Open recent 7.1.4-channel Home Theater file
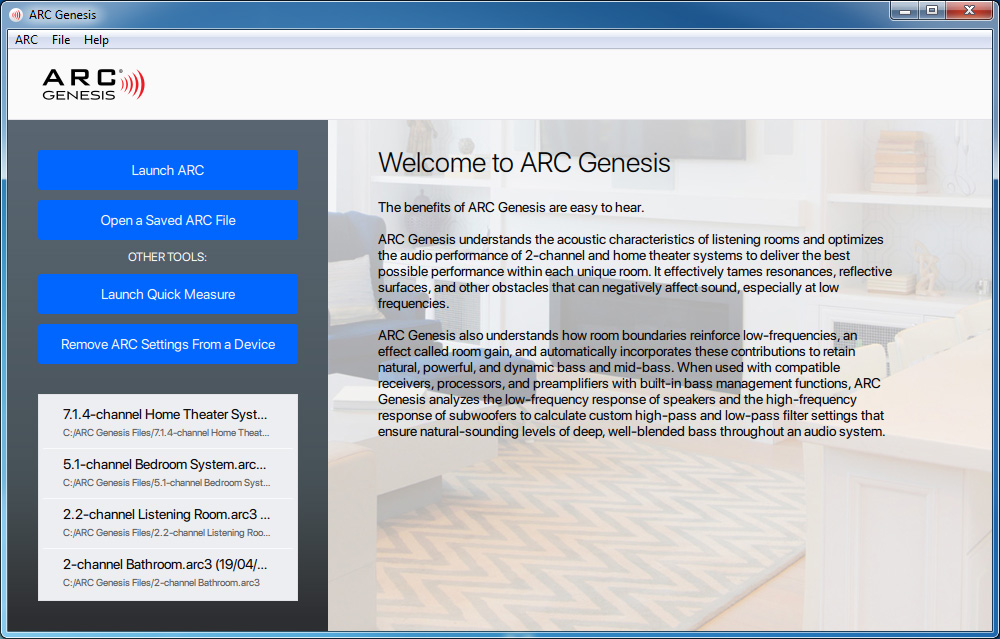 pos(168,422)
